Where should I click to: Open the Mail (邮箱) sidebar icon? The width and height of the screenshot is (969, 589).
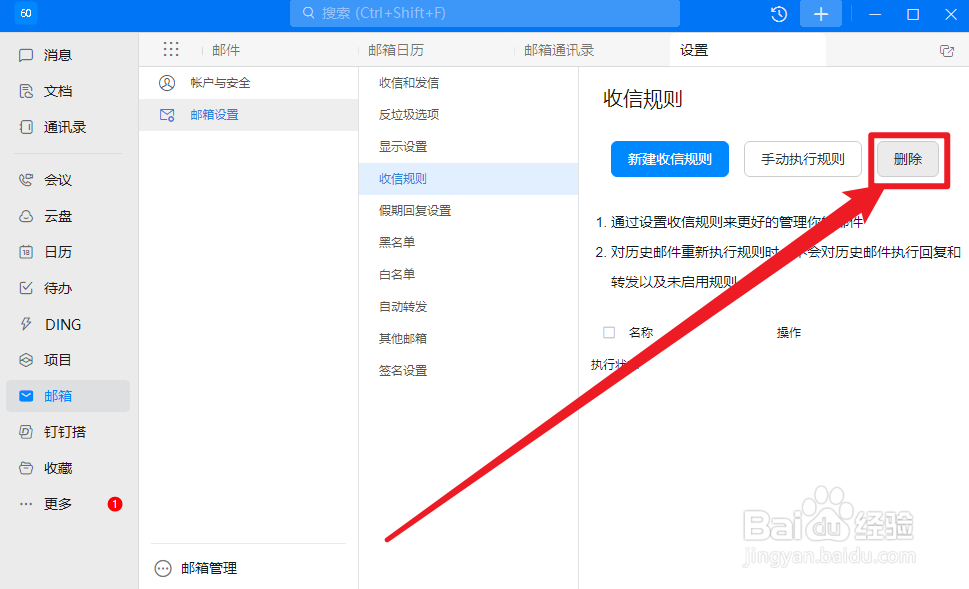pos(52,395)
